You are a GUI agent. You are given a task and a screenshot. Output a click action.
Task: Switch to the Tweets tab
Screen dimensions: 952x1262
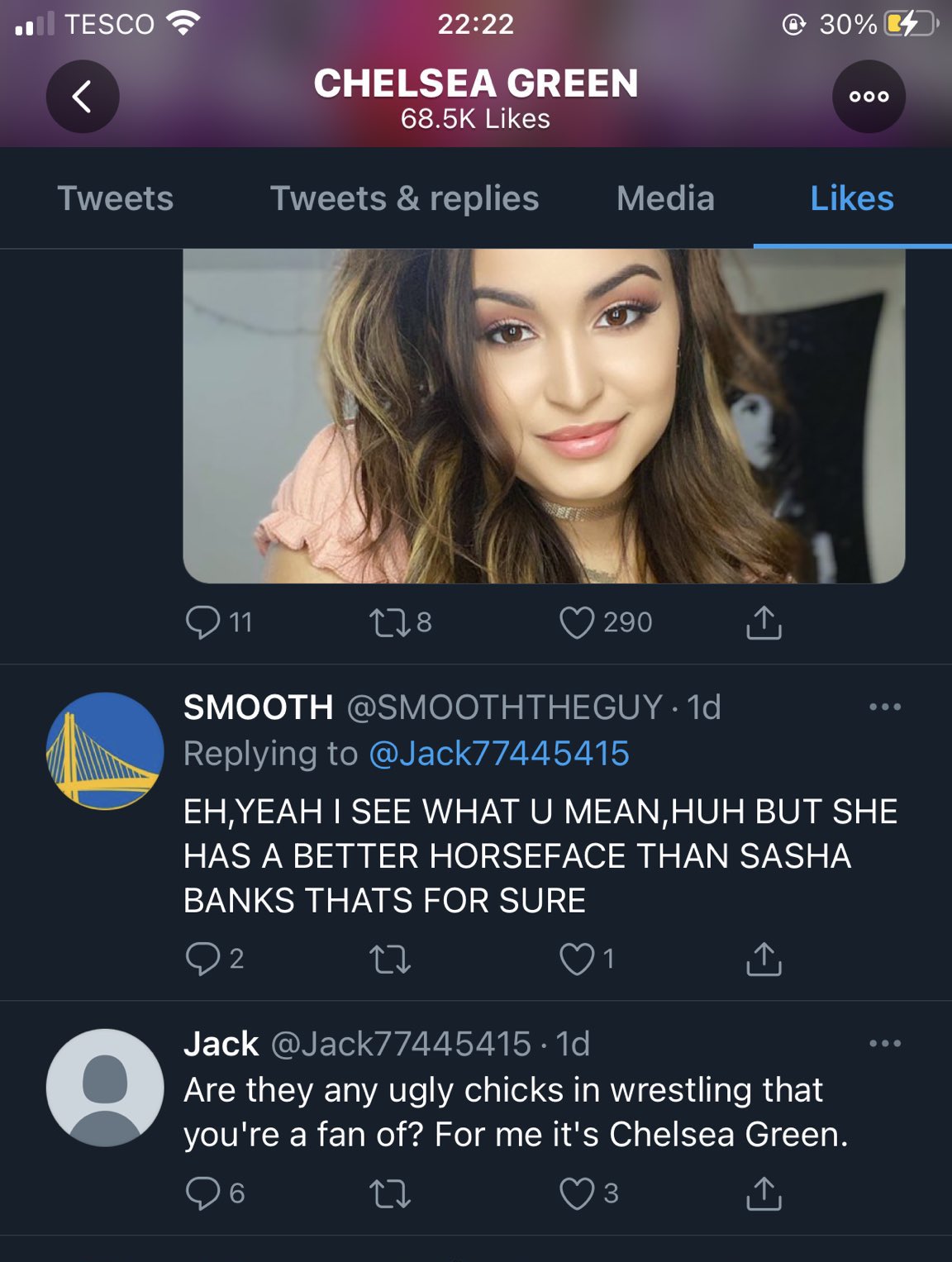[116, 198]
